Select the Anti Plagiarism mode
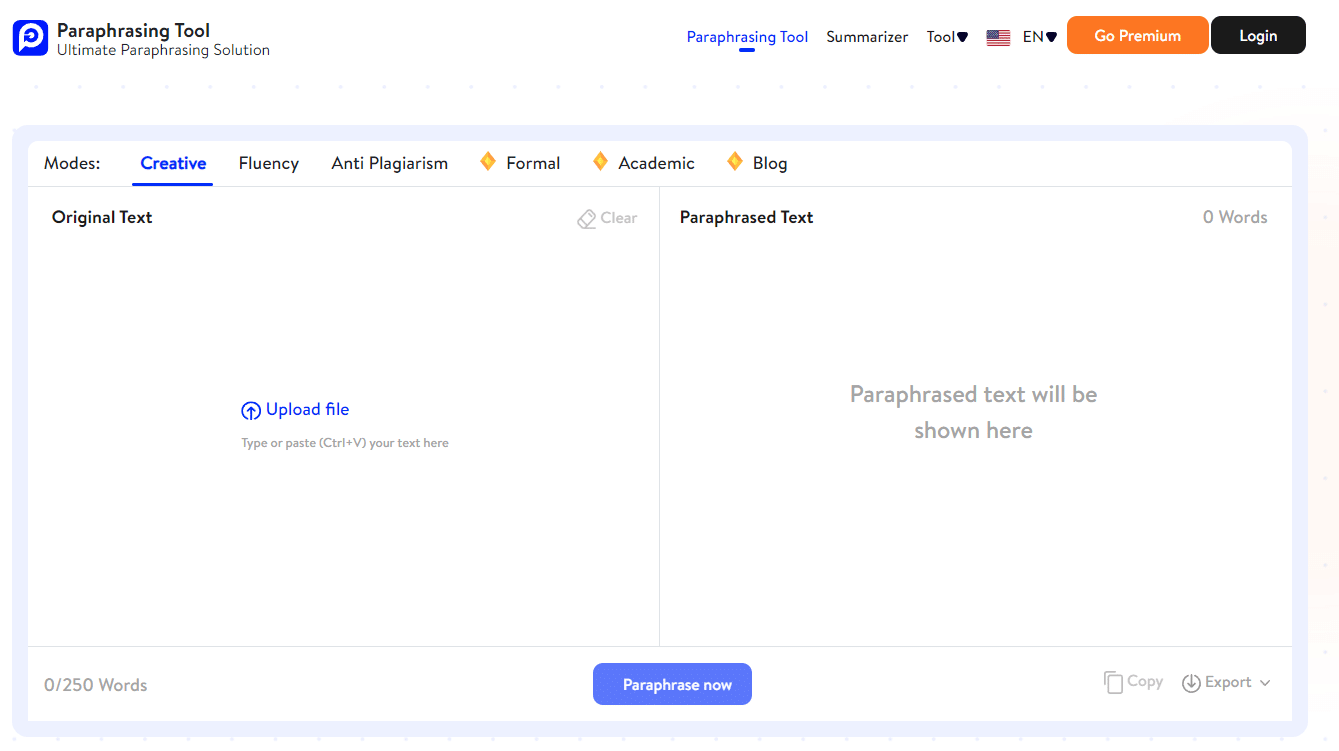Viewport: 1339px width, 751px height. (x=389, y=162)
